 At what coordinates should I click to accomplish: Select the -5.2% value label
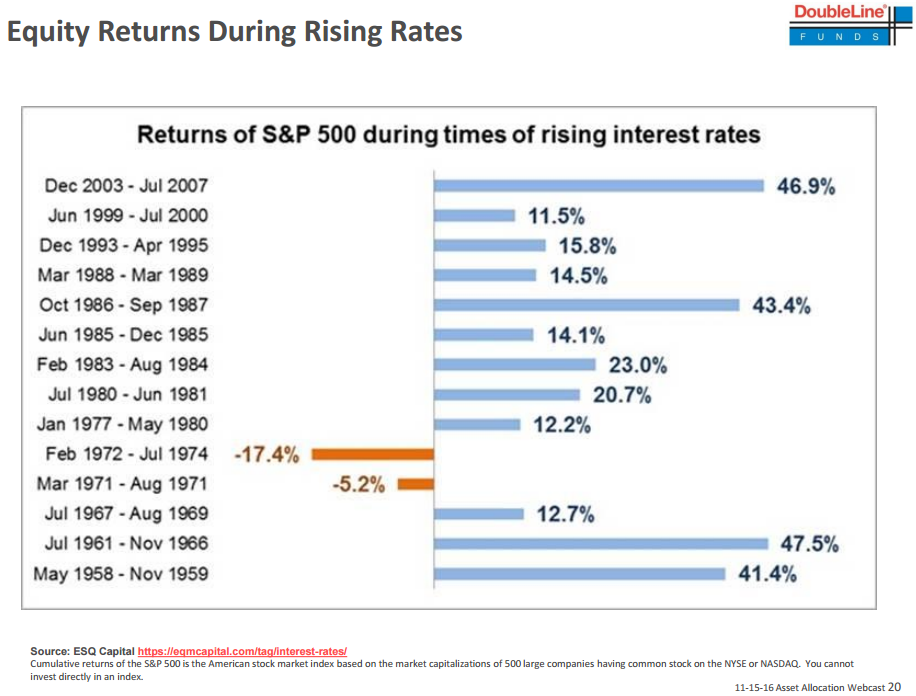357,485
